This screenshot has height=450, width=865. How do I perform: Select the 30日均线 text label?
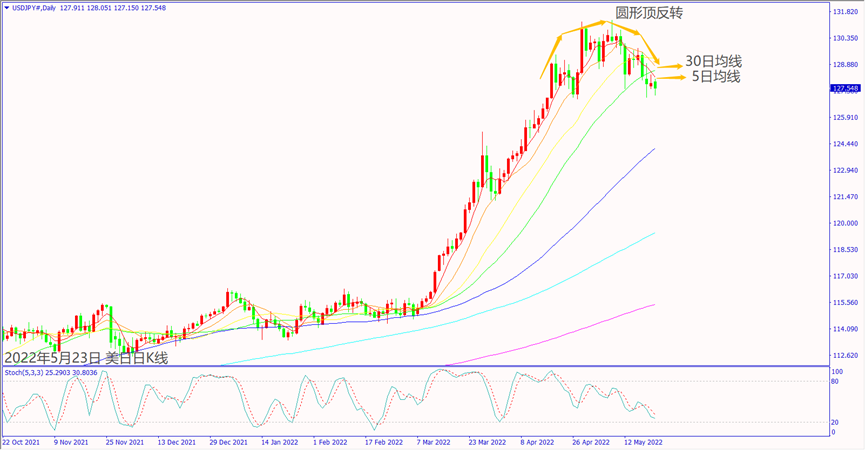[713, 62]
